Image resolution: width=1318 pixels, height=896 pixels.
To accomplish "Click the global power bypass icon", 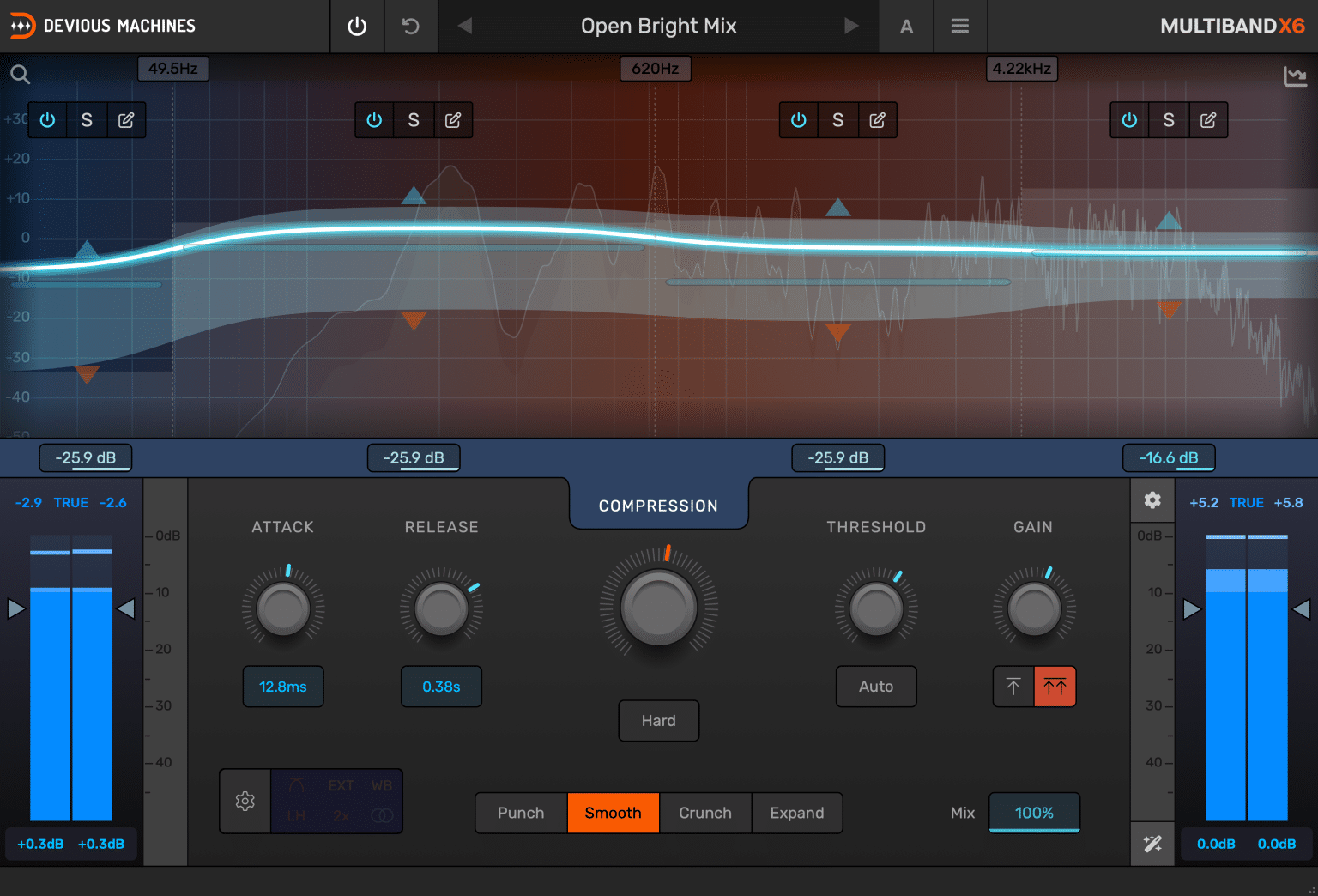I will click(x=356, y=26).
